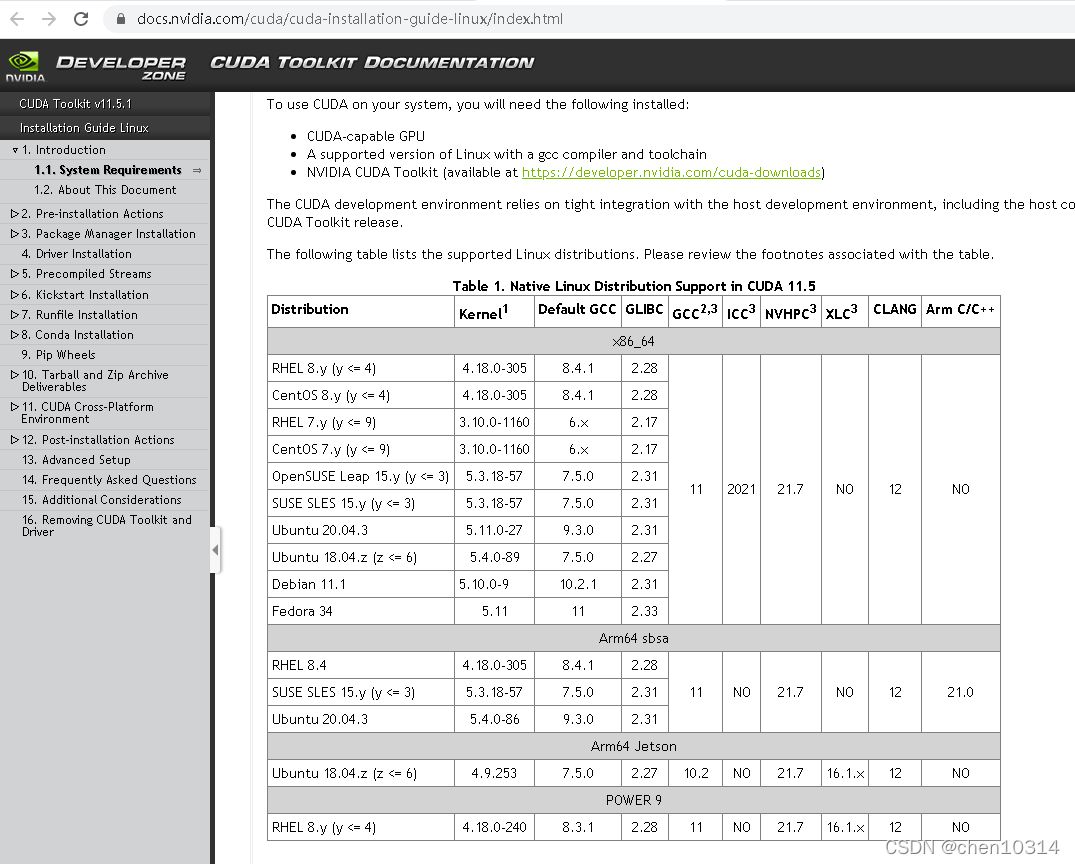Image resolution: width=1075 pixels, height=864 pixels.
Task: Click the Arm C/C++ column header
Action: [x=961, y=312]
